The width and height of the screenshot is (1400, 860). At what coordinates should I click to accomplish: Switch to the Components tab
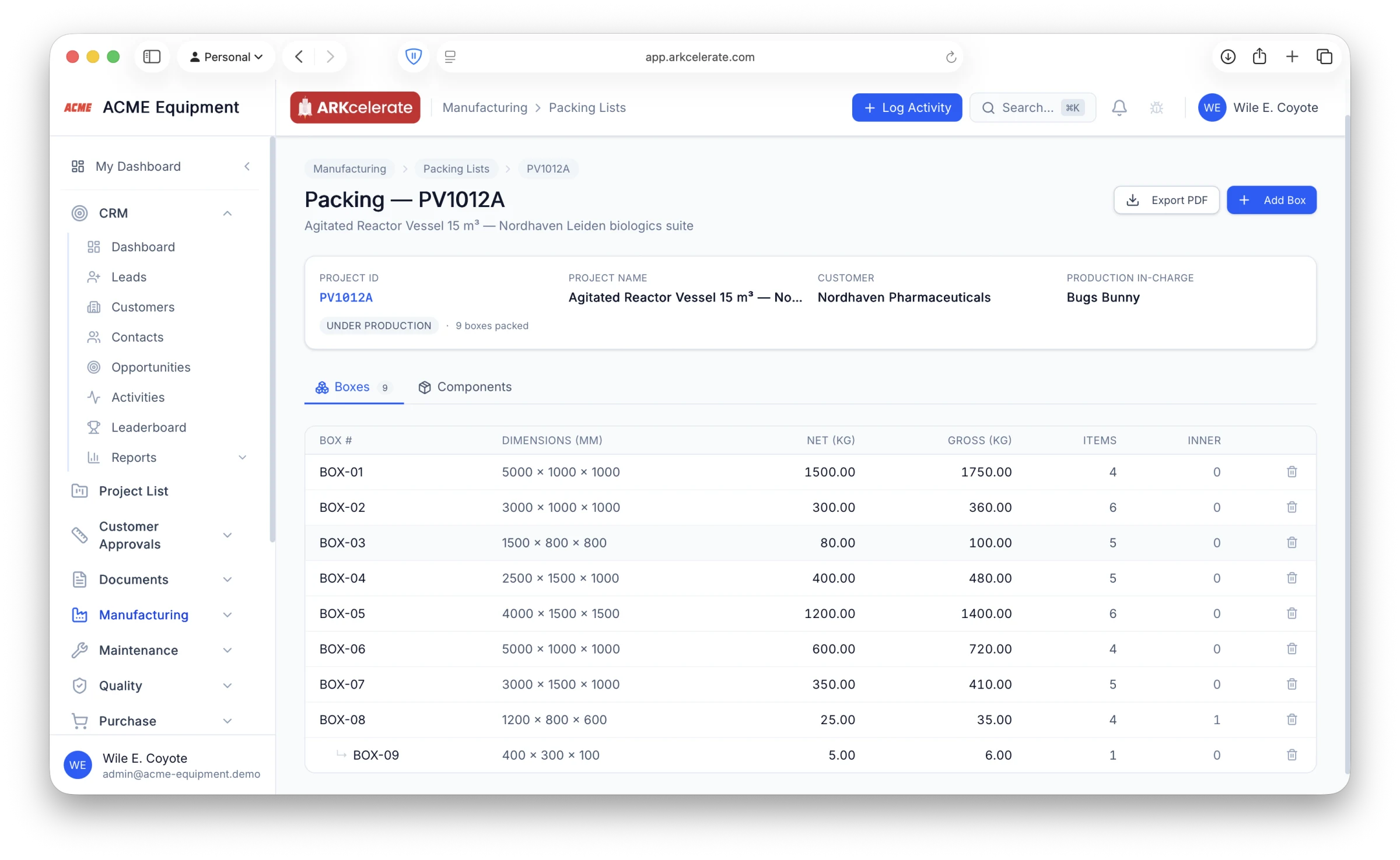(x=465, y=387)
